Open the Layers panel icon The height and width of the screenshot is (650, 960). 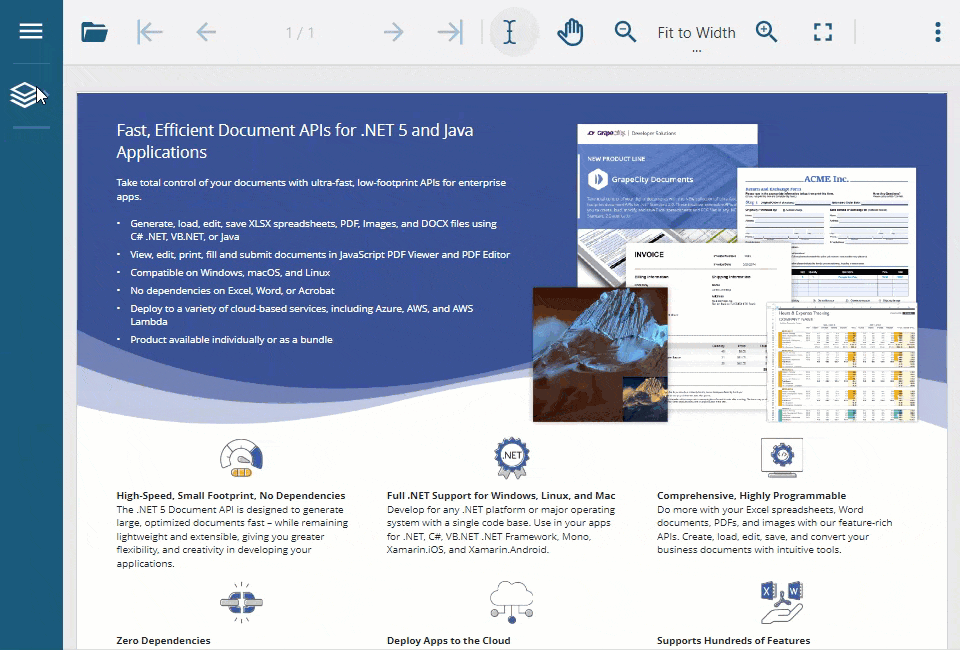coord(24,95)
